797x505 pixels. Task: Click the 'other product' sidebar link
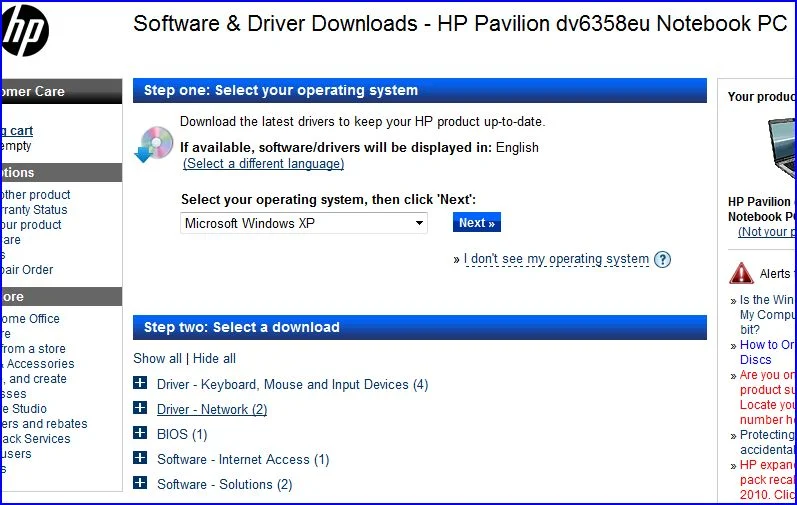pos(36,195)
